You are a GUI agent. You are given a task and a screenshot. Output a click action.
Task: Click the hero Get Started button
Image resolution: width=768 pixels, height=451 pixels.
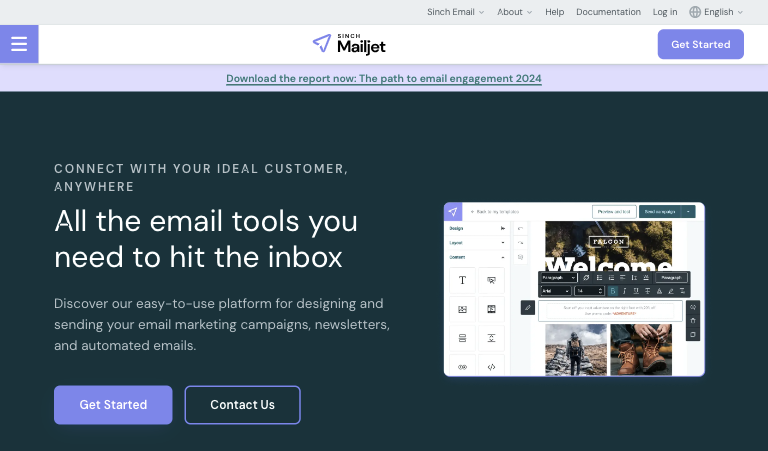[113, 404]
